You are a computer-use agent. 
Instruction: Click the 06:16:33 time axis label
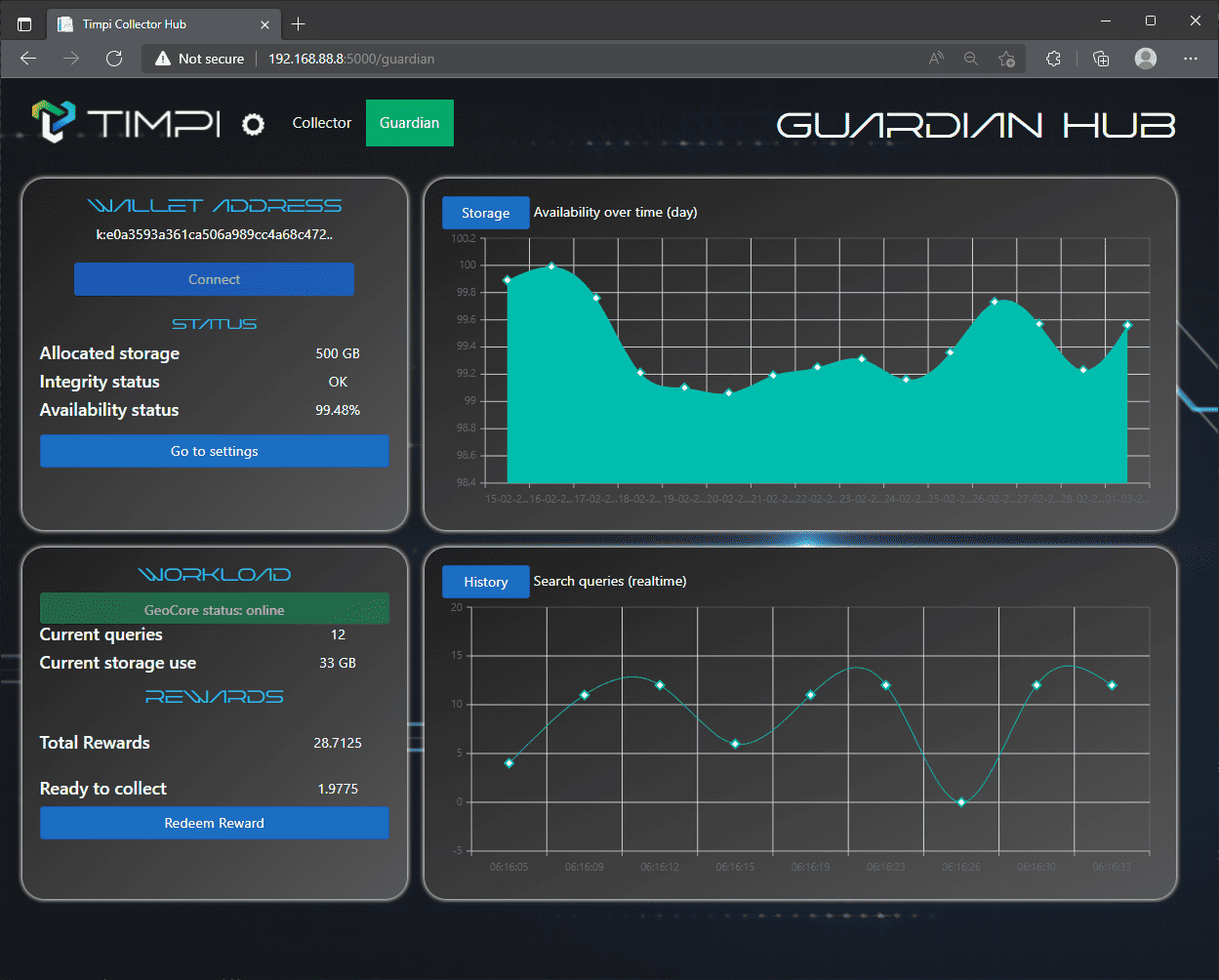[1112, 867]
